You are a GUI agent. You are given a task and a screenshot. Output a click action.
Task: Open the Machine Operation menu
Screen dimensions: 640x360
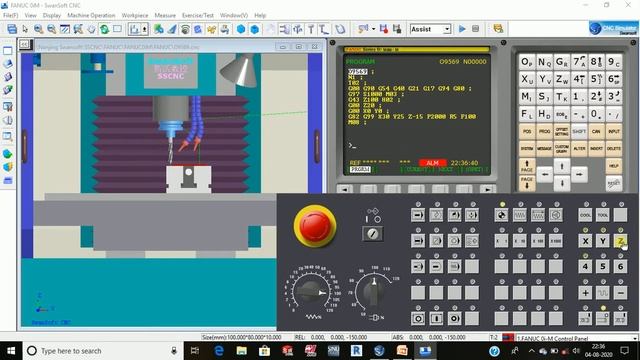point(91,15)
